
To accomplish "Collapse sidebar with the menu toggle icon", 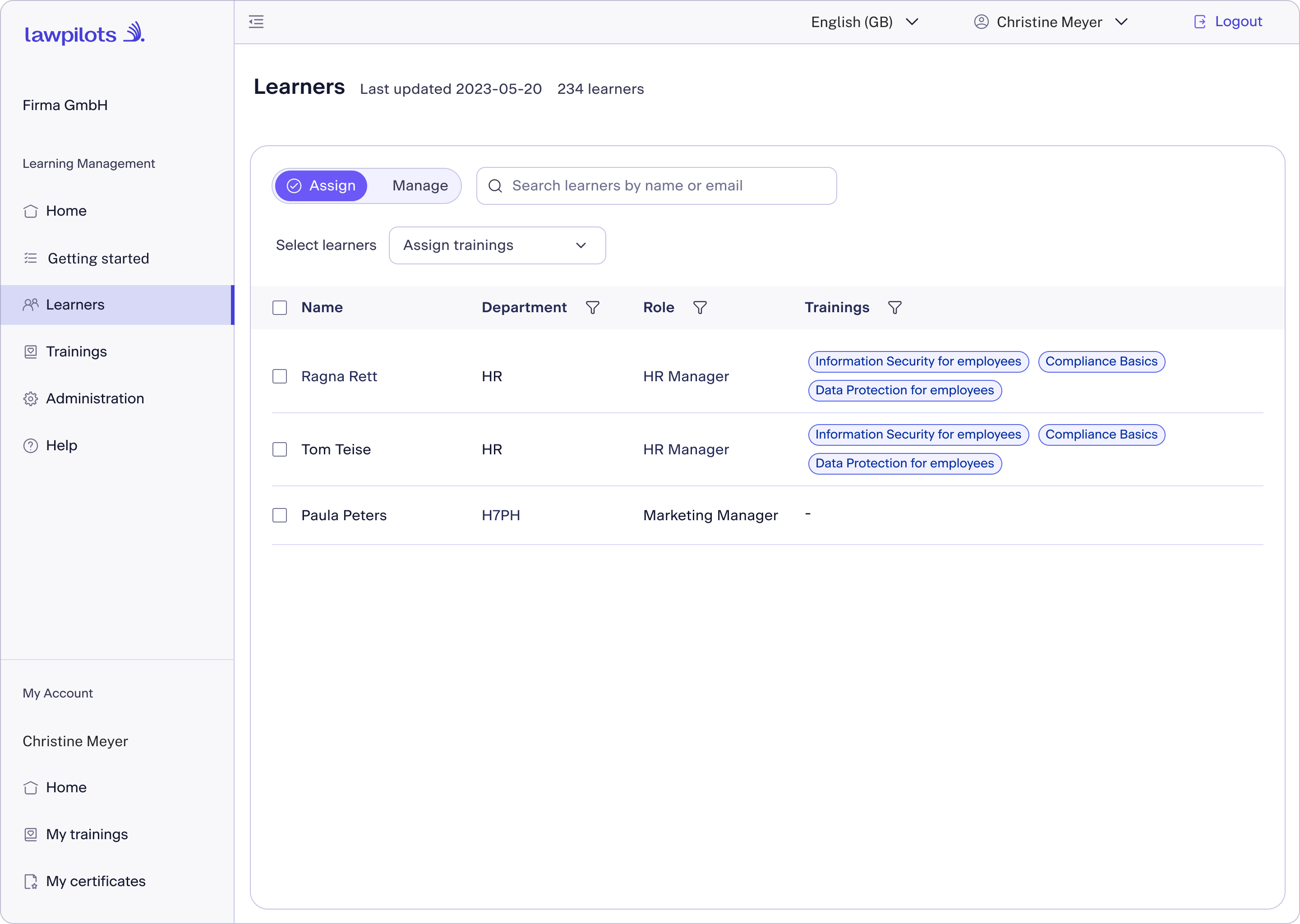I will [x=257, y=22].
